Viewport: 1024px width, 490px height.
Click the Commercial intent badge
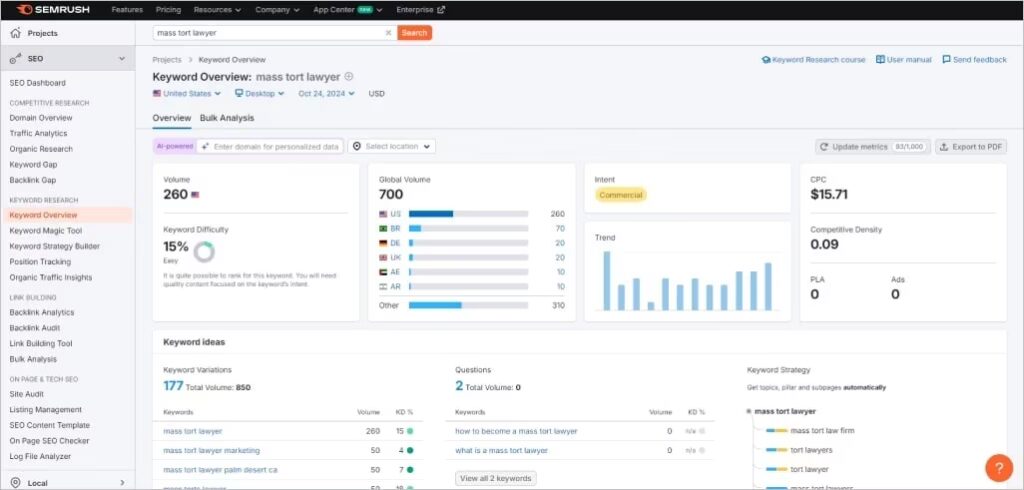pos(620,195)
